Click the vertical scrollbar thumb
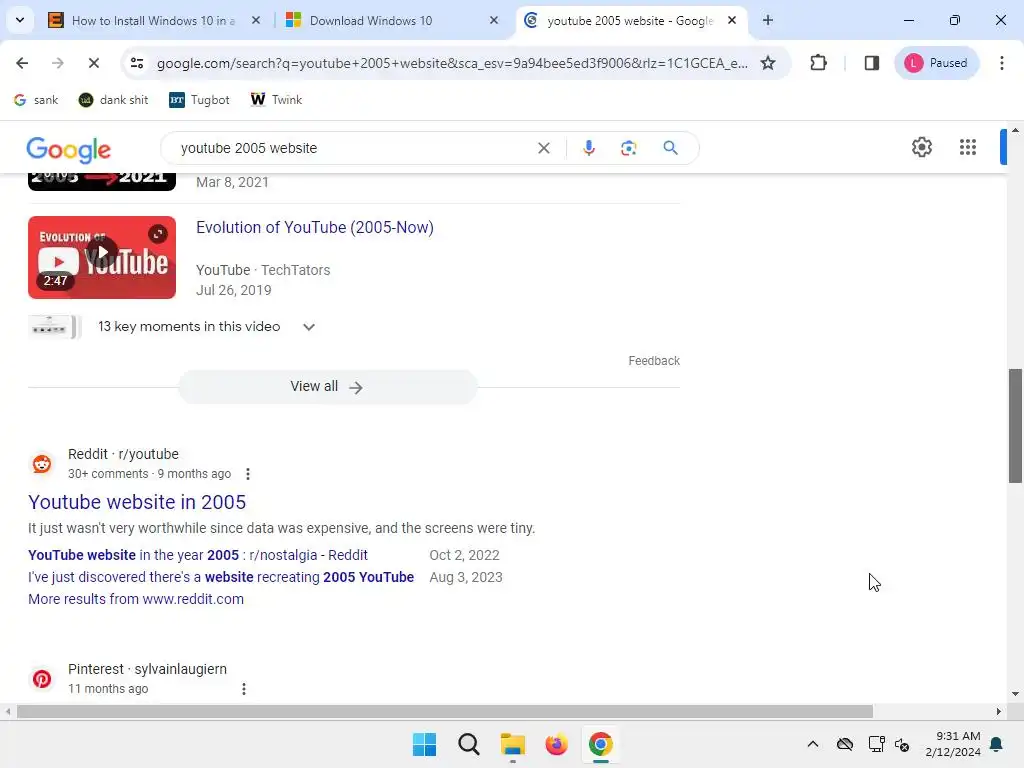This screenshot has width=1024, height=768. (x=1015, y=426)
